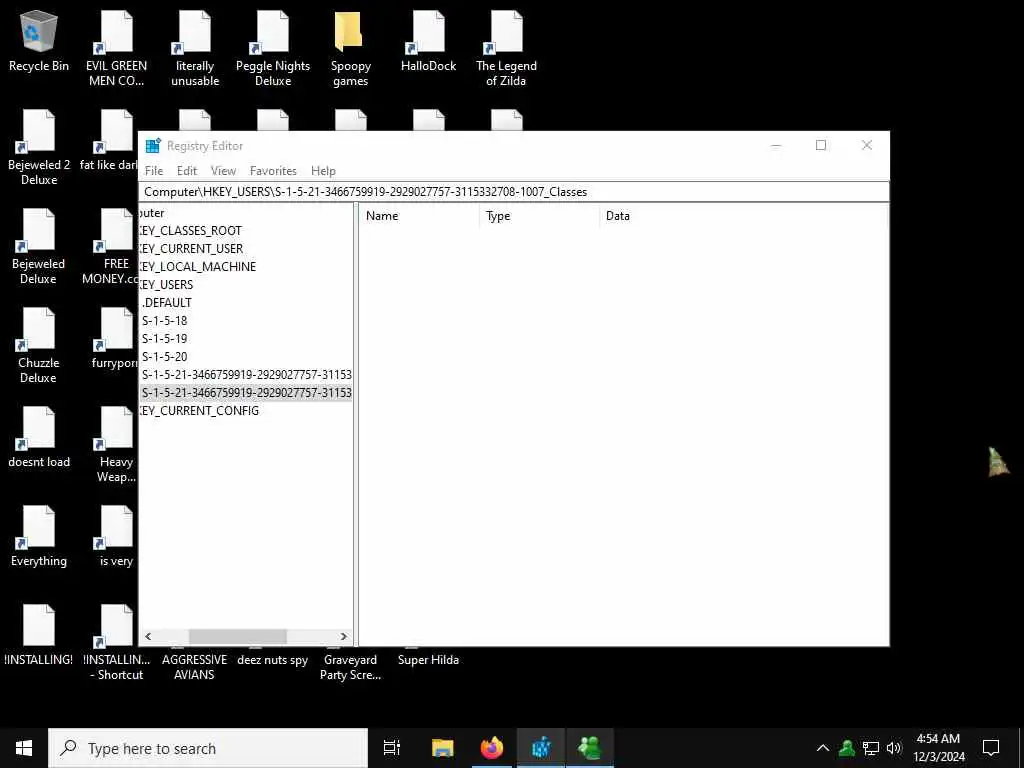This screenshot has width=1024, height=768.
Task: Click the green person system tray icon
Action: pyautogui.click(x=847, y=748)
